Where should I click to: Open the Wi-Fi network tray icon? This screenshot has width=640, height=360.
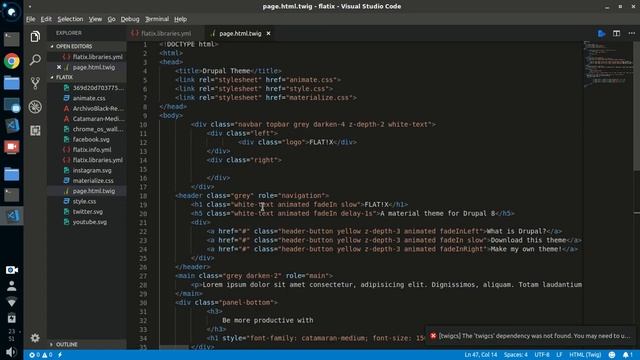point(11,302)
